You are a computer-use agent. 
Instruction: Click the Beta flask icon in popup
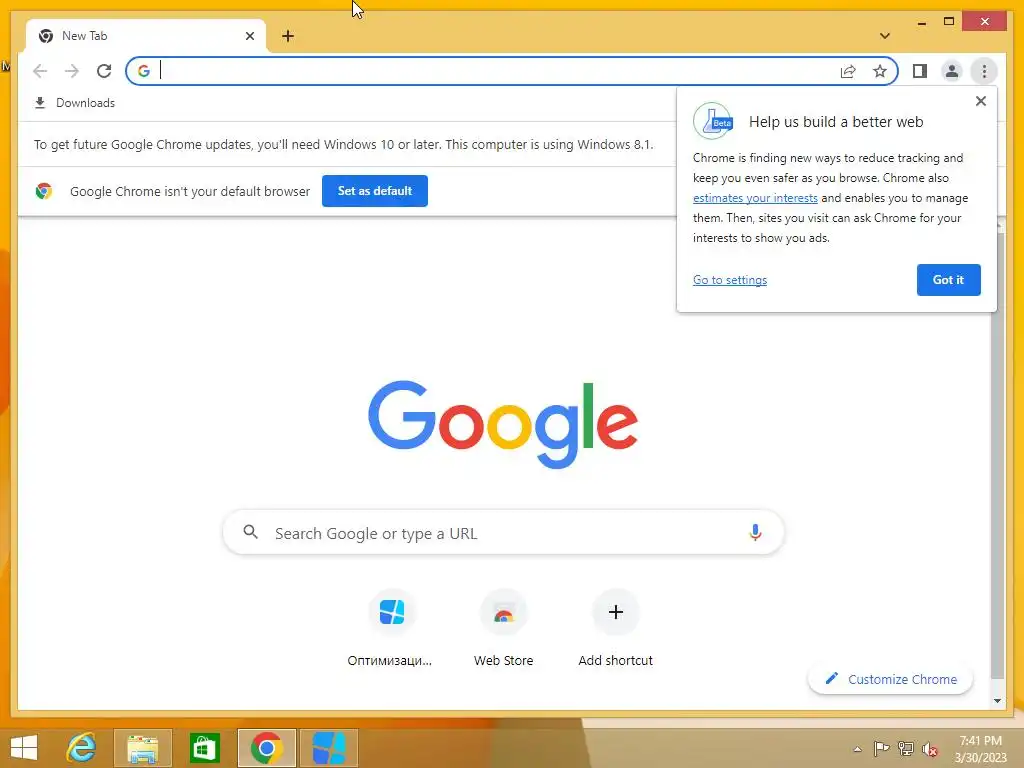[713, 121]
